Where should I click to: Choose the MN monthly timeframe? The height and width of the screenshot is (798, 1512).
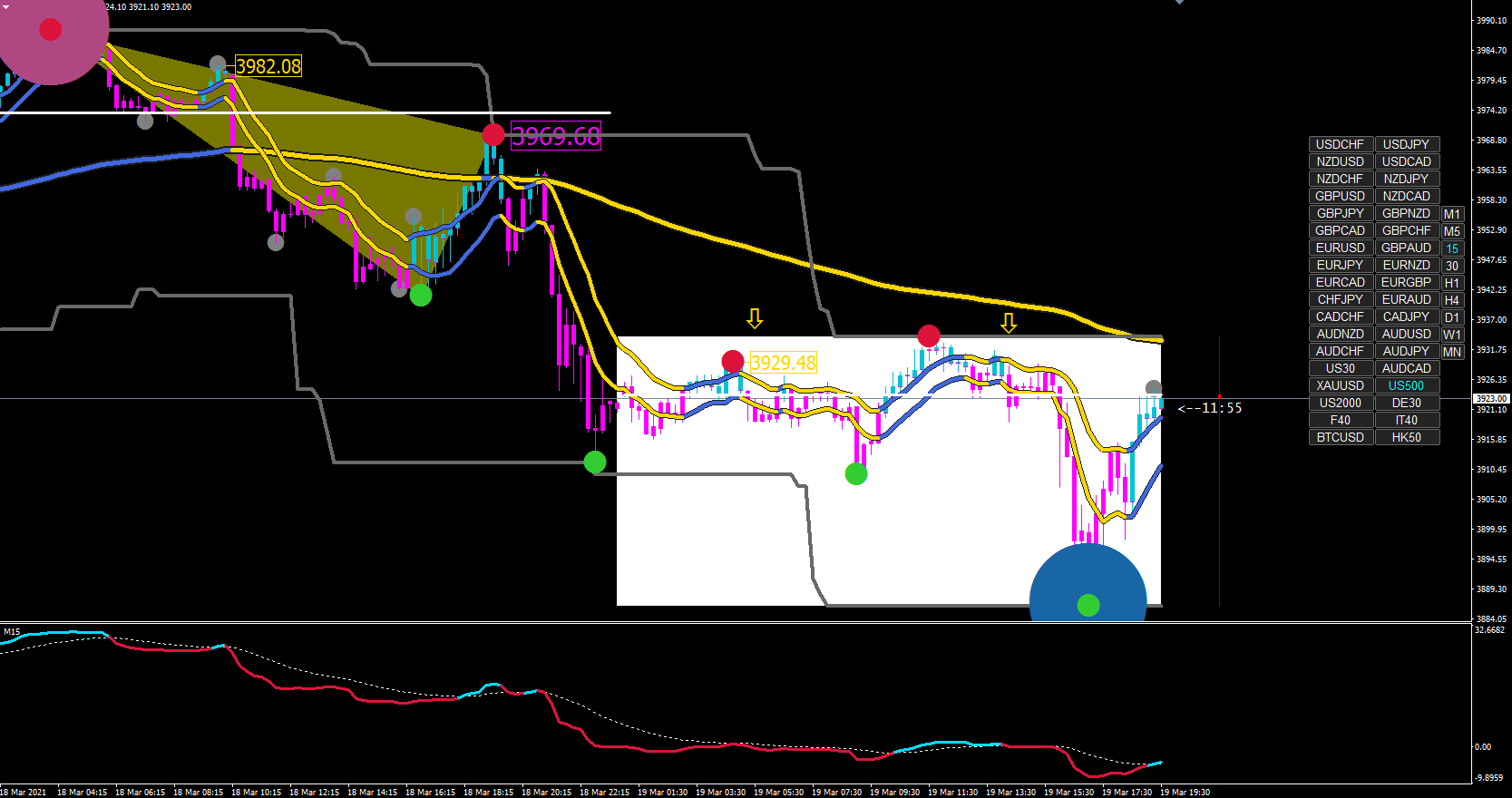pyautogui.click(x=1452, y=352)
